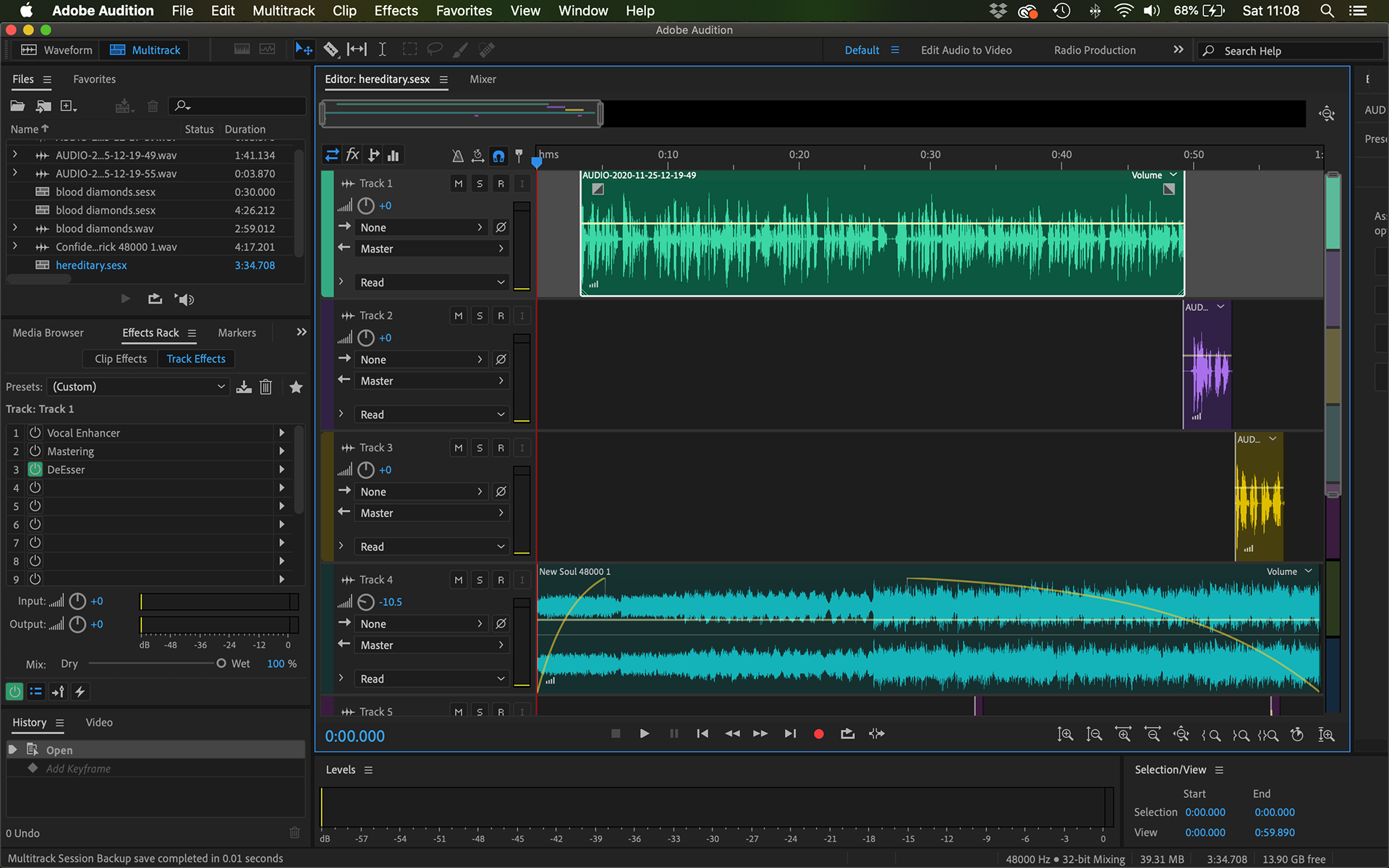
Task: Mute Track 1
Action: coord(458,184)
